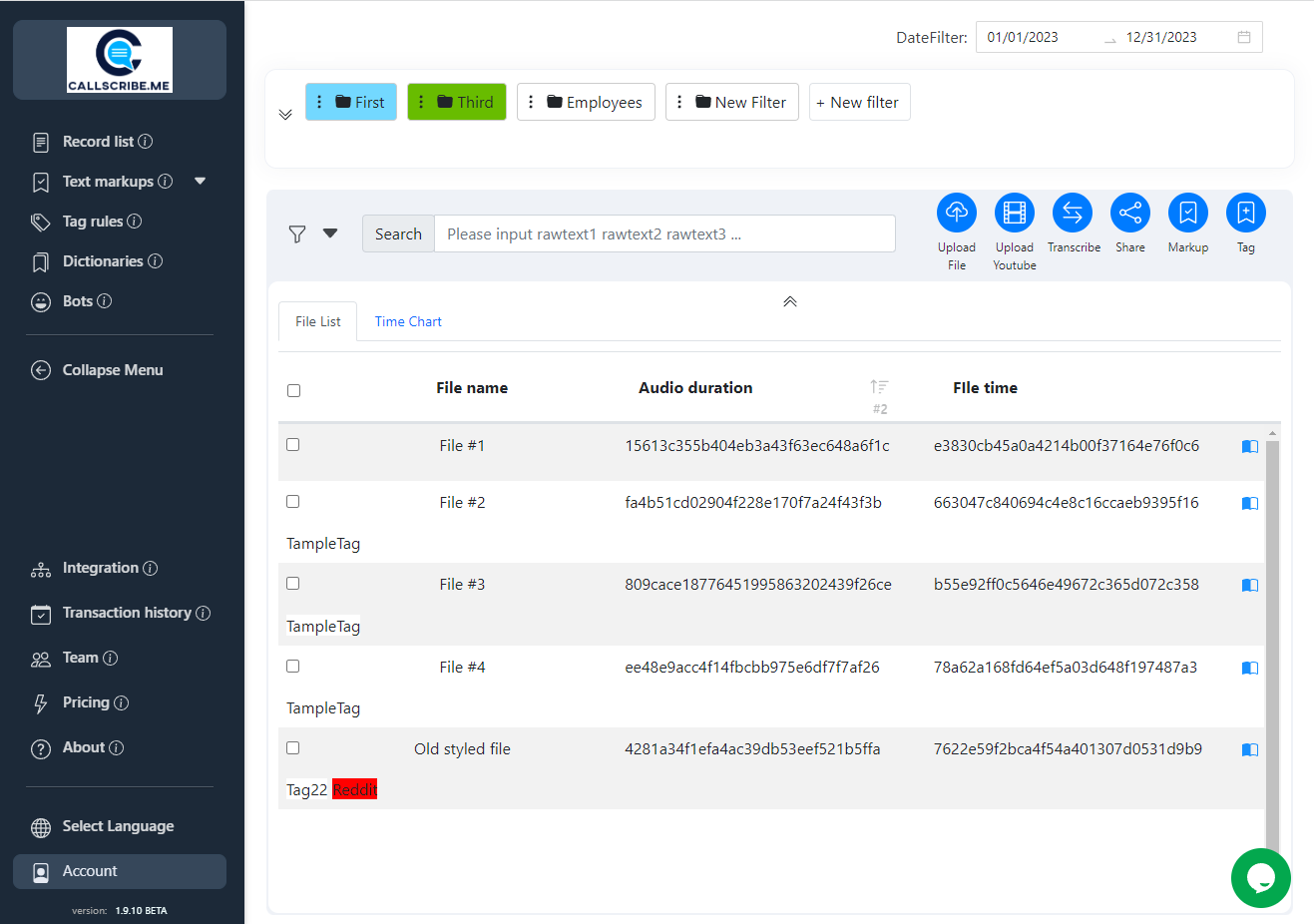
Task: Open the three-dot menu on Employees filter
Action: [x=531, y=102]
